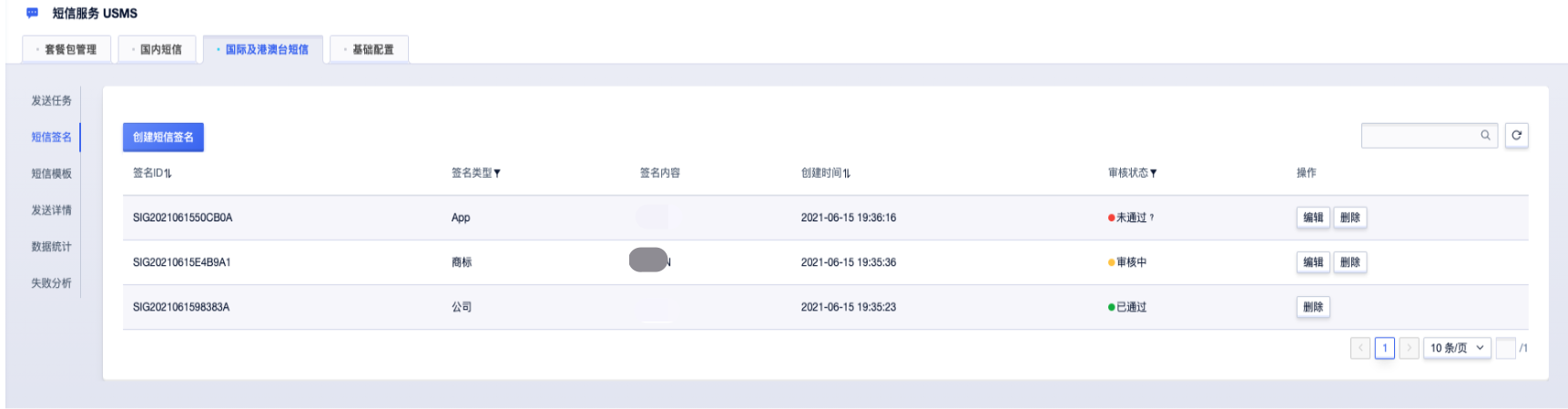Go to the next page arrow
The height and width of the screenshot is (409, 1568).
point(1409,348)
